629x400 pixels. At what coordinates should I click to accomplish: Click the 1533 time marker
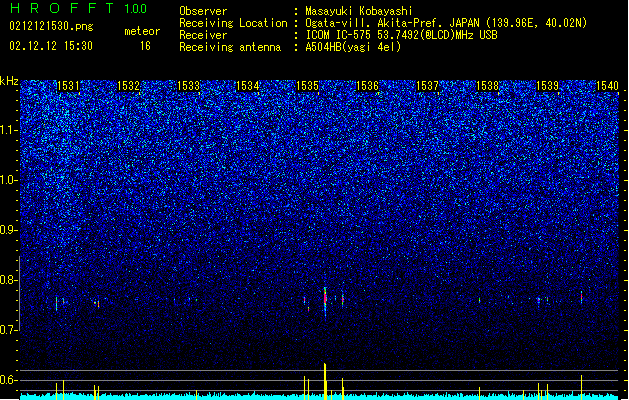(x=188, y=86)
